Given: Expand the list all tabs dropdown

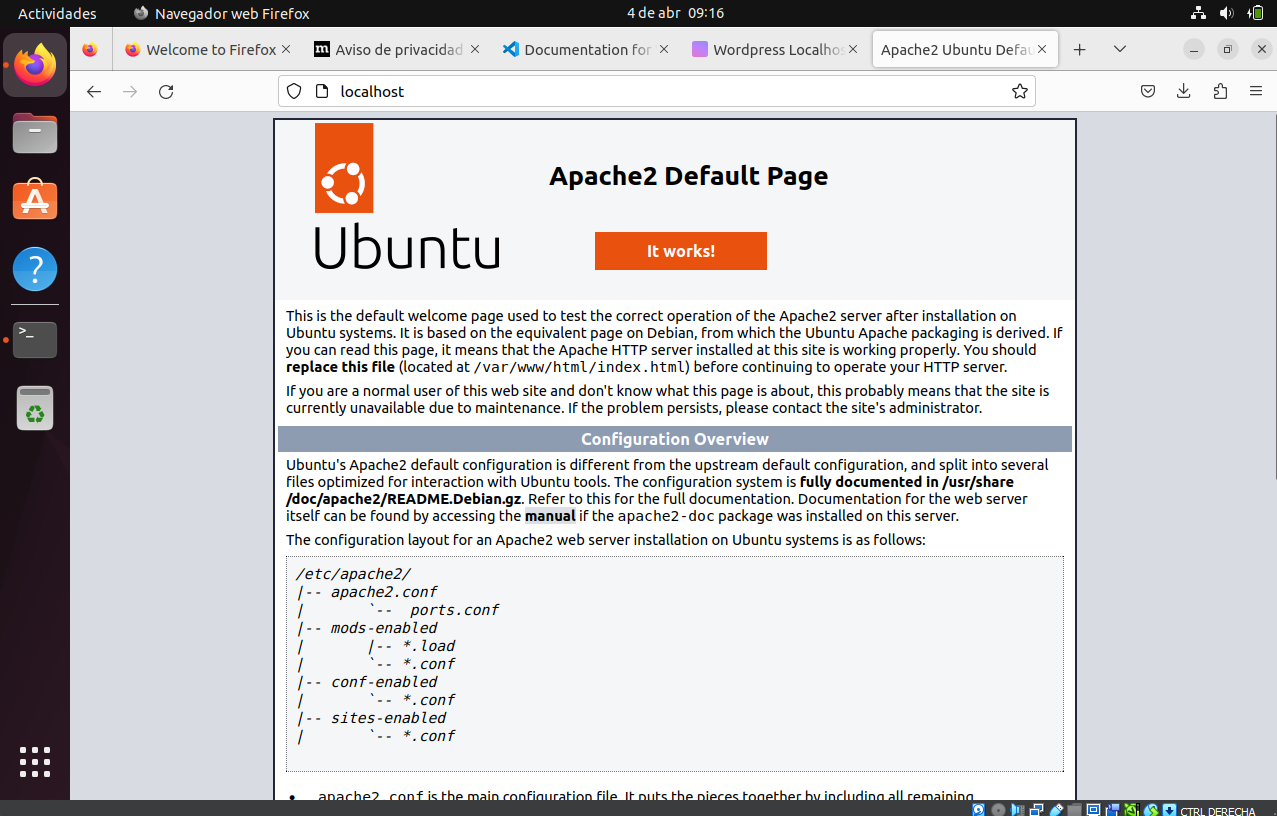Looking at the screenshot, I should (1119, 50).
